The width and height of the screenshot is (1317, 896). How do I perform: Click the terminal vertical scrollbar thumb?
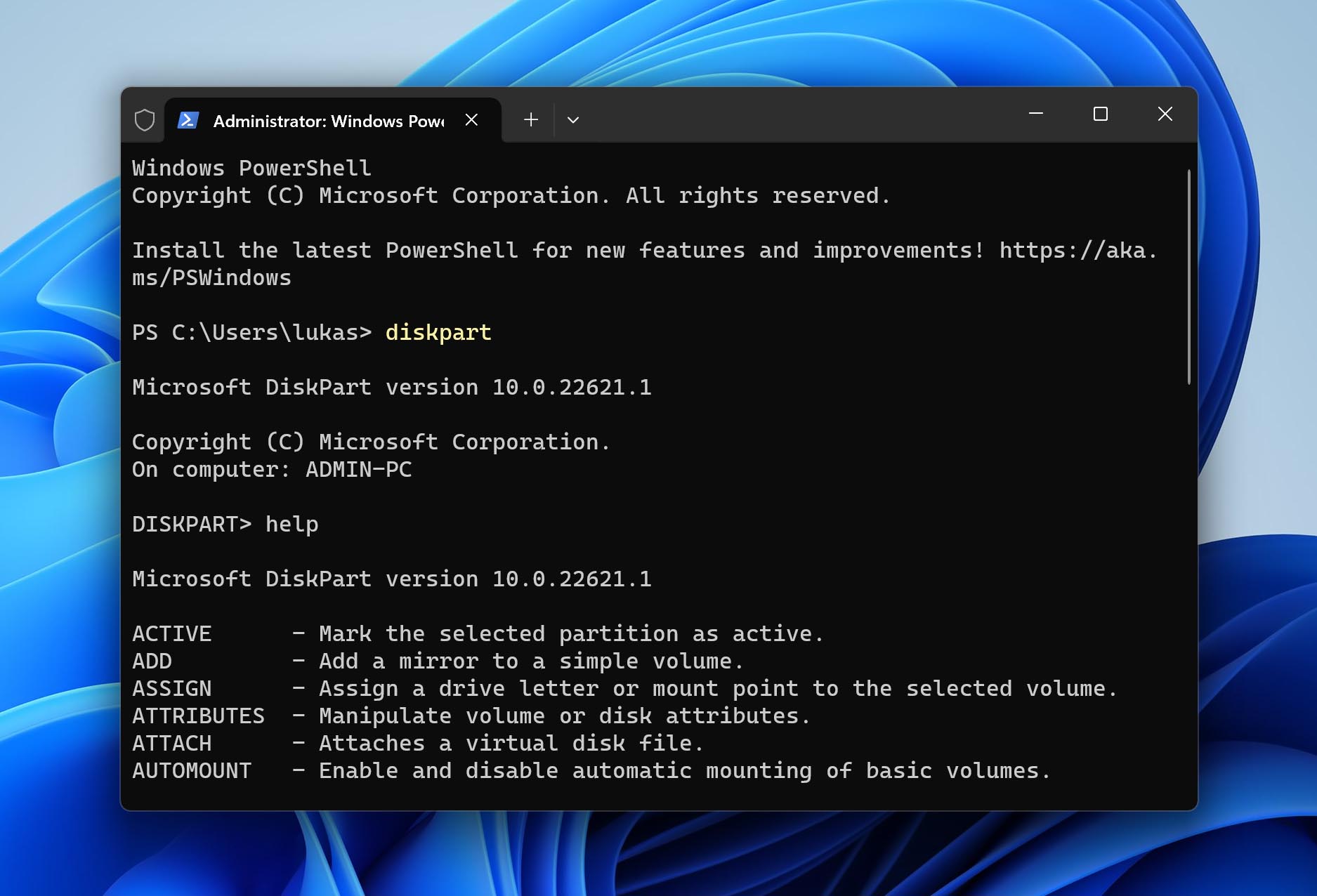coord(1188,277)
